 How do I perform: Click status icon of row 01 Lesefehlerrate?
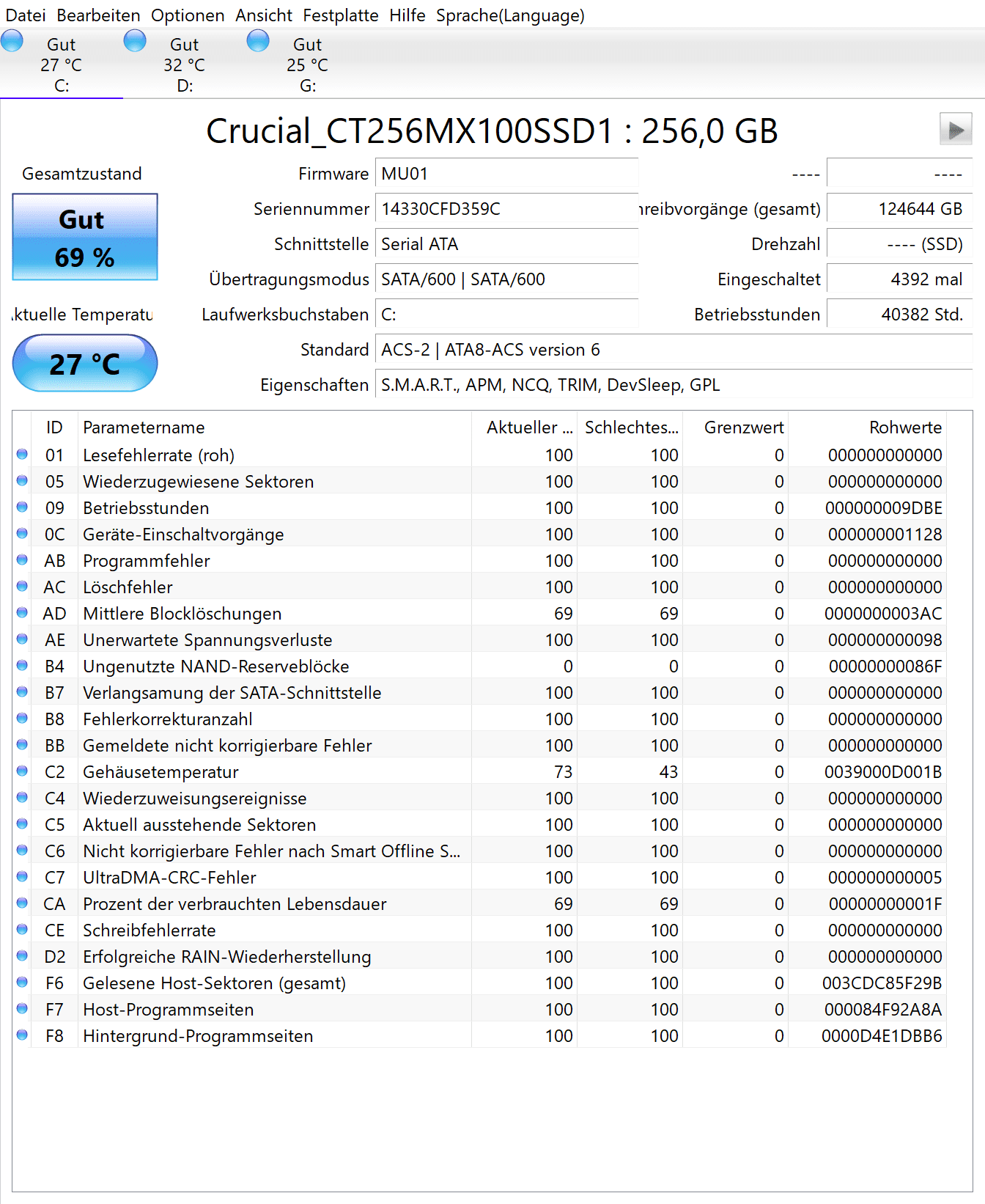(22, 455)
